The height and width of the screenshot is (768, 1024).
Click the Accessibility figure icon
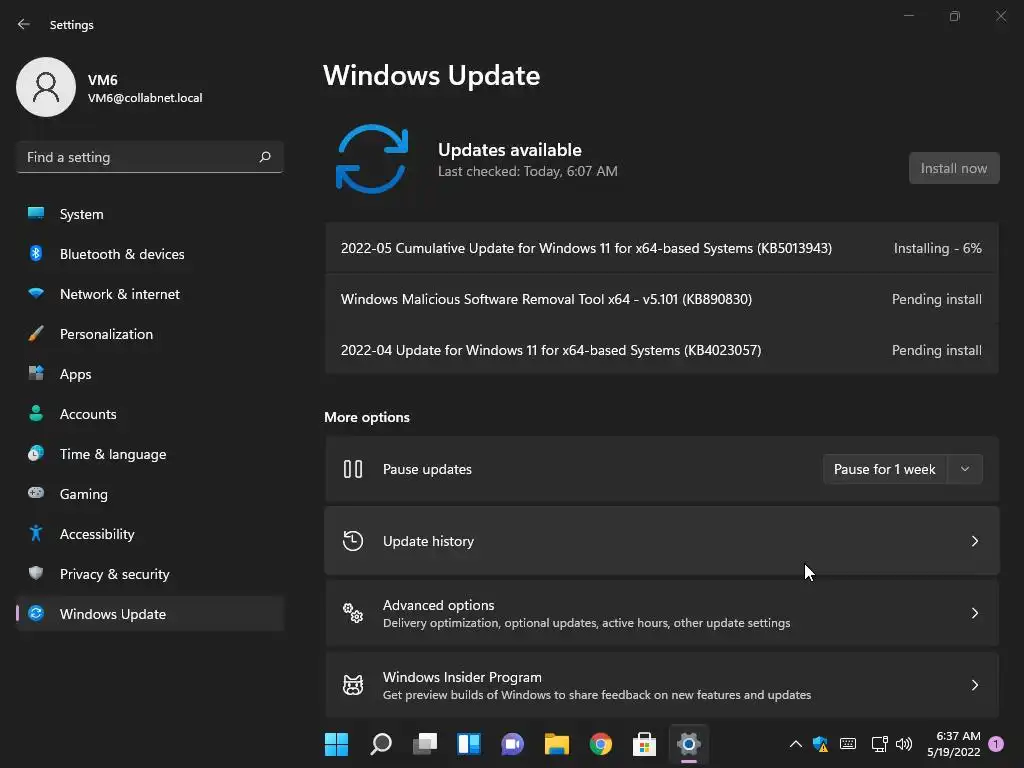[36, 534]
